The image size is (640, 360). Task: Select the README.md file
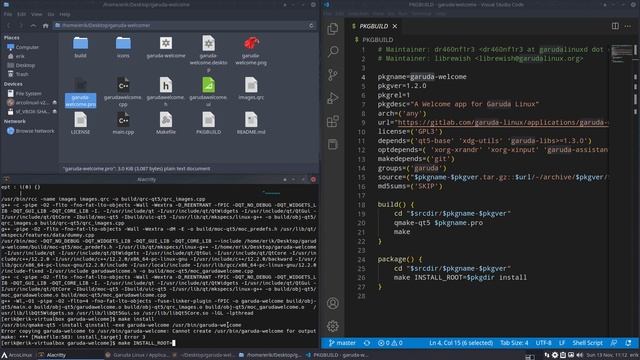pos(251,124)
